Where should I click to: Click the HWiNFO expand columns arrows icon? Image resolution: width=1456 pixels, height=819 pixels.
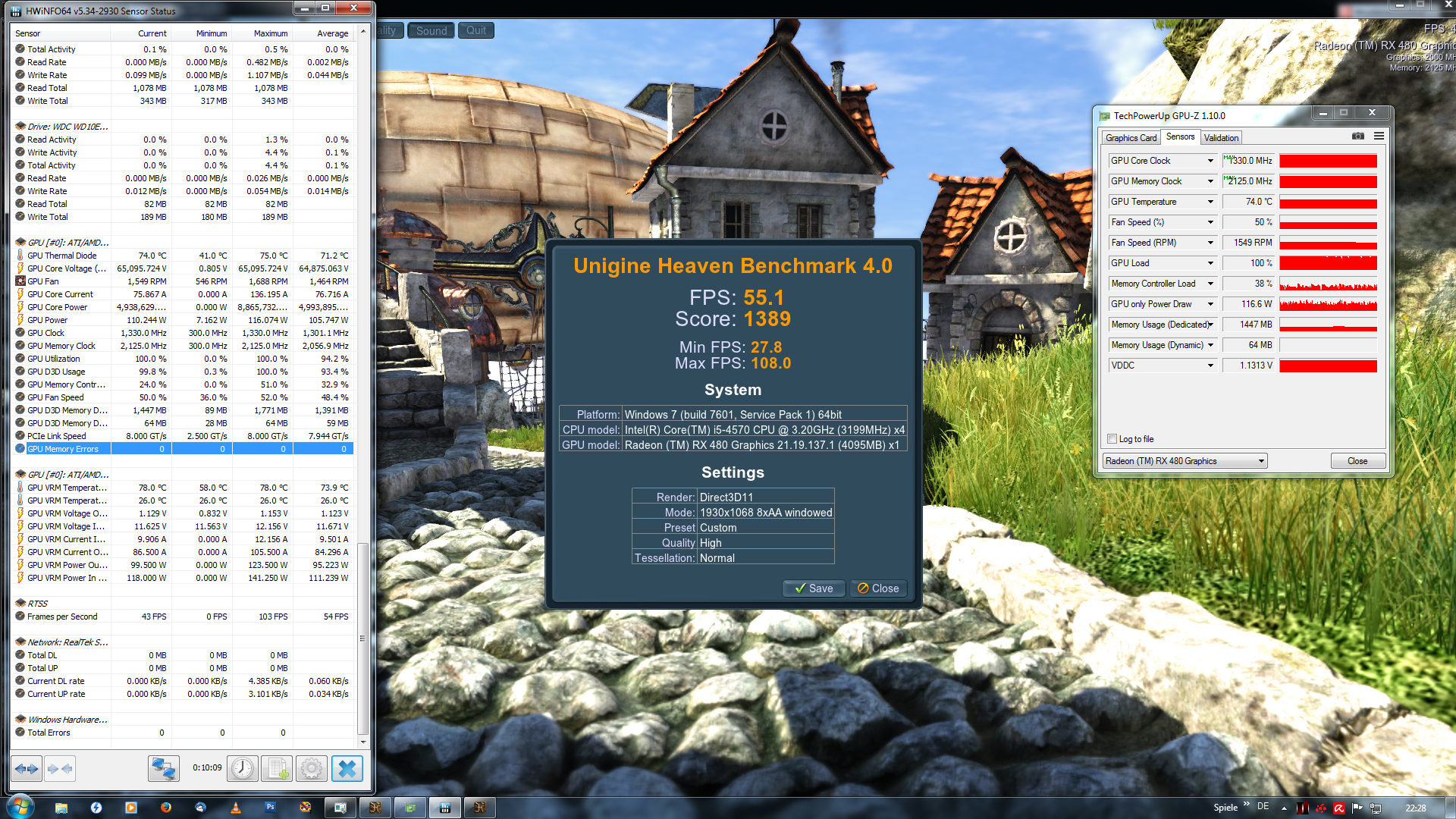click(x=27, y=769)
